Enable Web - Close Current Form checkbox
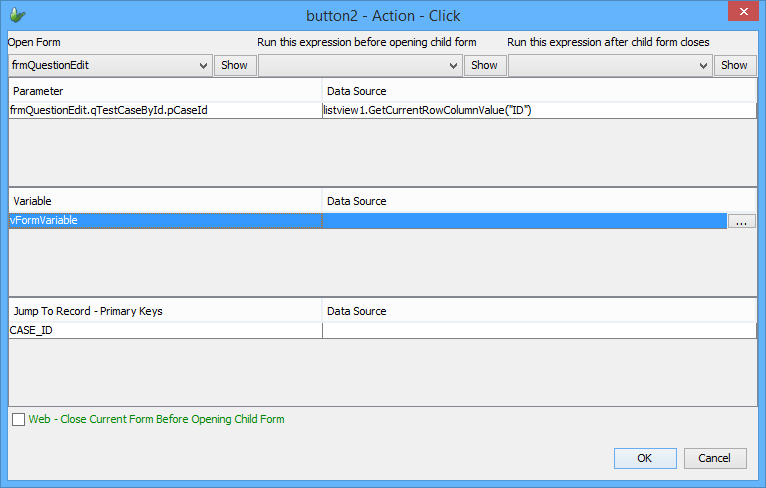This screenshot has width=766, height=488. point(18,420)
